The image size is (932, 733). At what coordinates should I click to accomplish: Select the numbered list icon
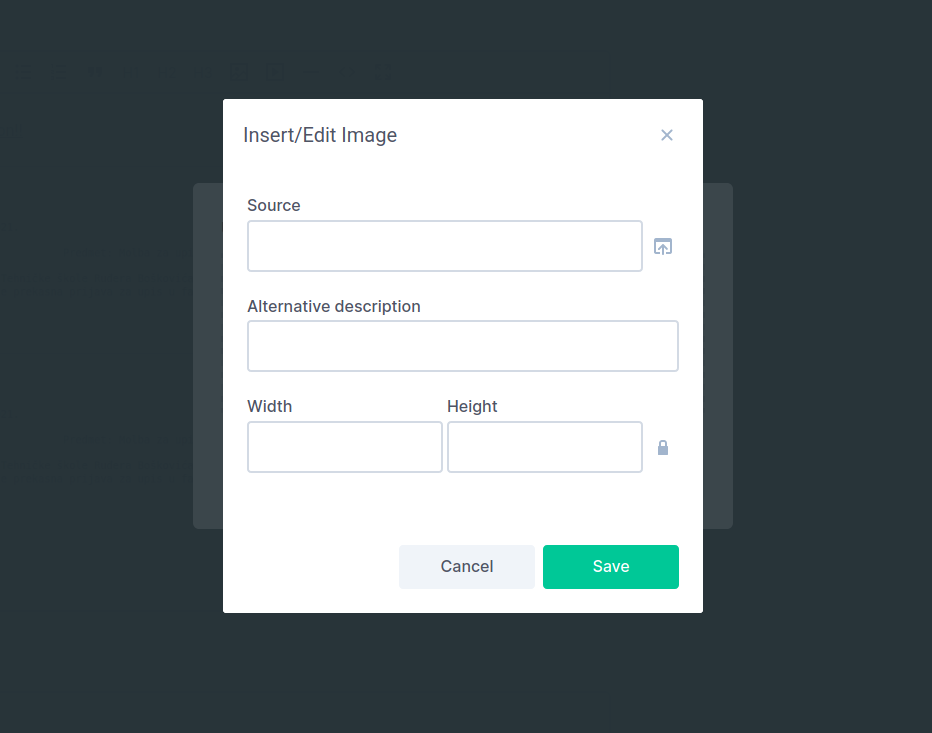pyautogui.click(x=58, y=72)
